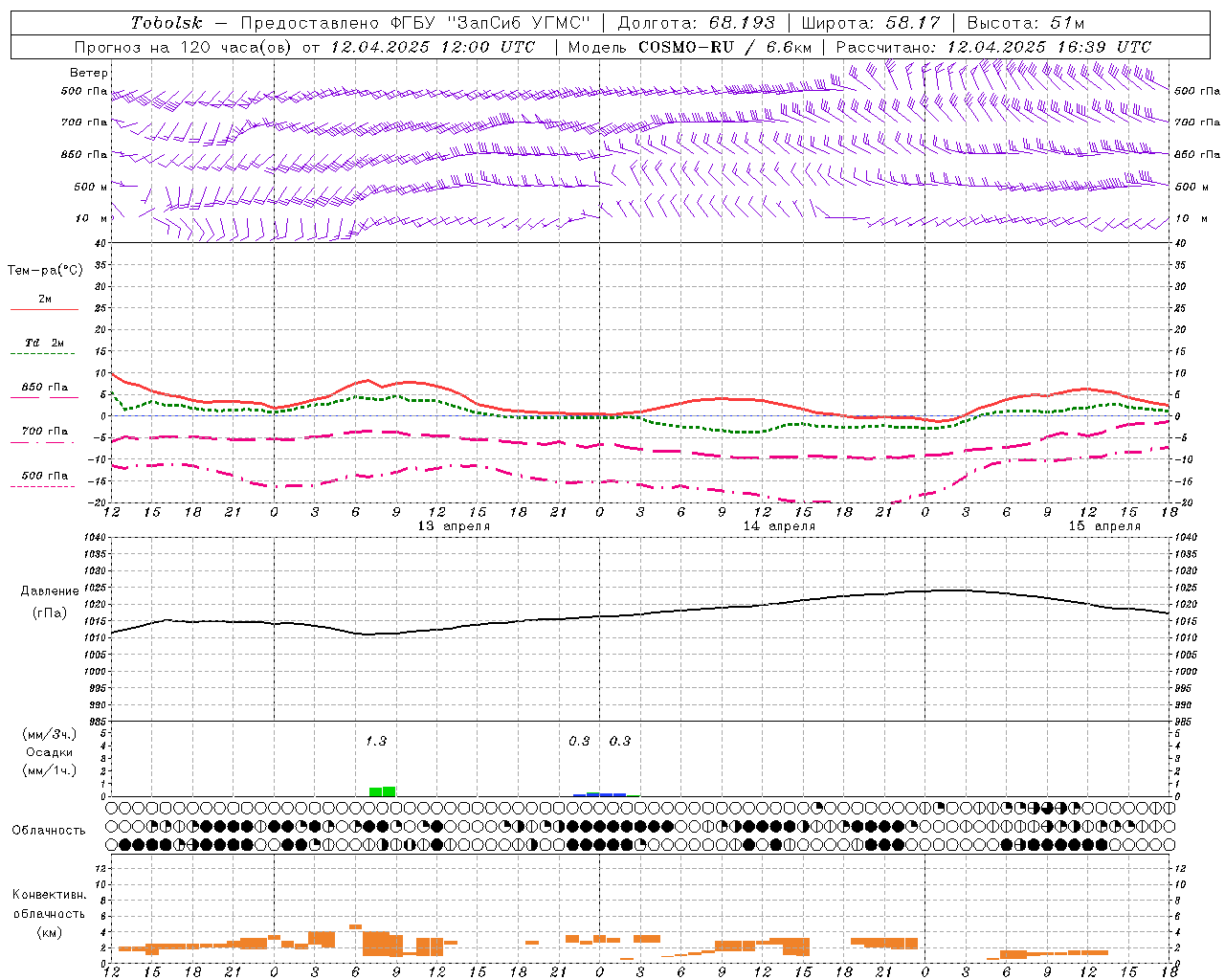Click the 'Модель COSMO-RU / 6.6км' label

pyautogui.click(x=690, y=47)
